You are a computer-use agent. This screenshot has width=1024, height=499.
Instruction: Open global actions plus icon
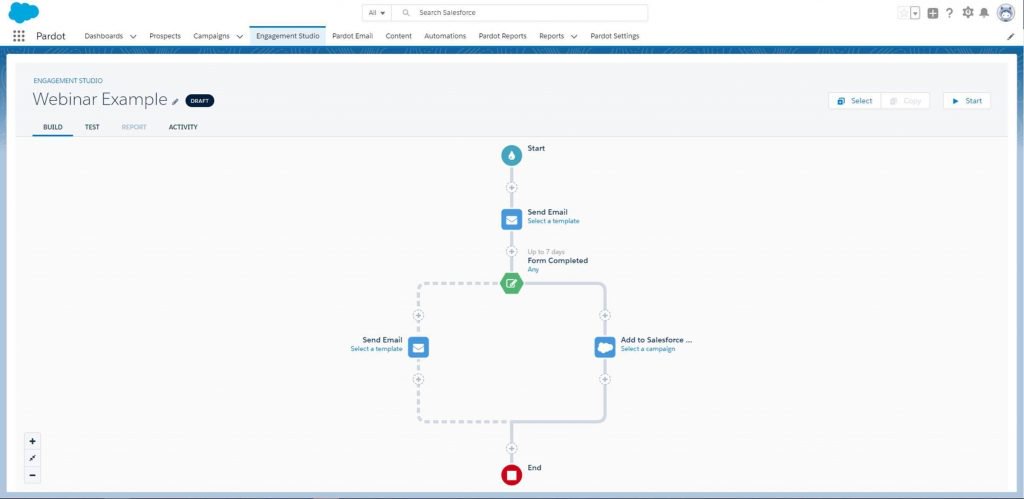coord(933,13)
